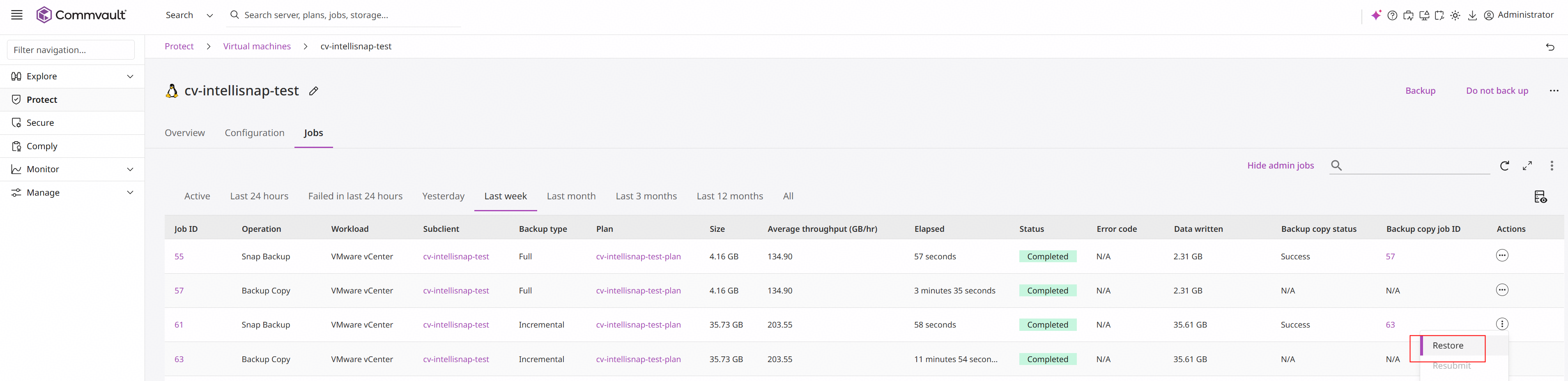Open Comply in the sidebar
This screenshot has height=381, width=1568.
72,146
